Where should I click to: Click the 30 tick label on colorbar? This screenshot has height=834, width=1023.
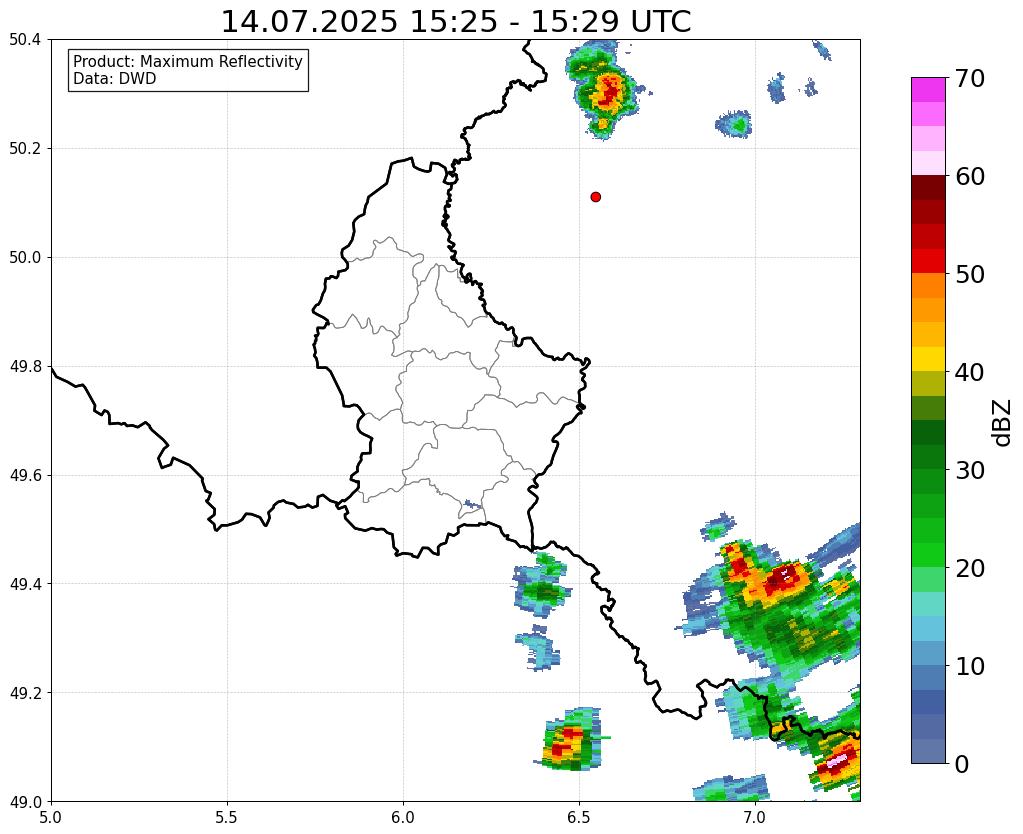click(x=970, y=470)
